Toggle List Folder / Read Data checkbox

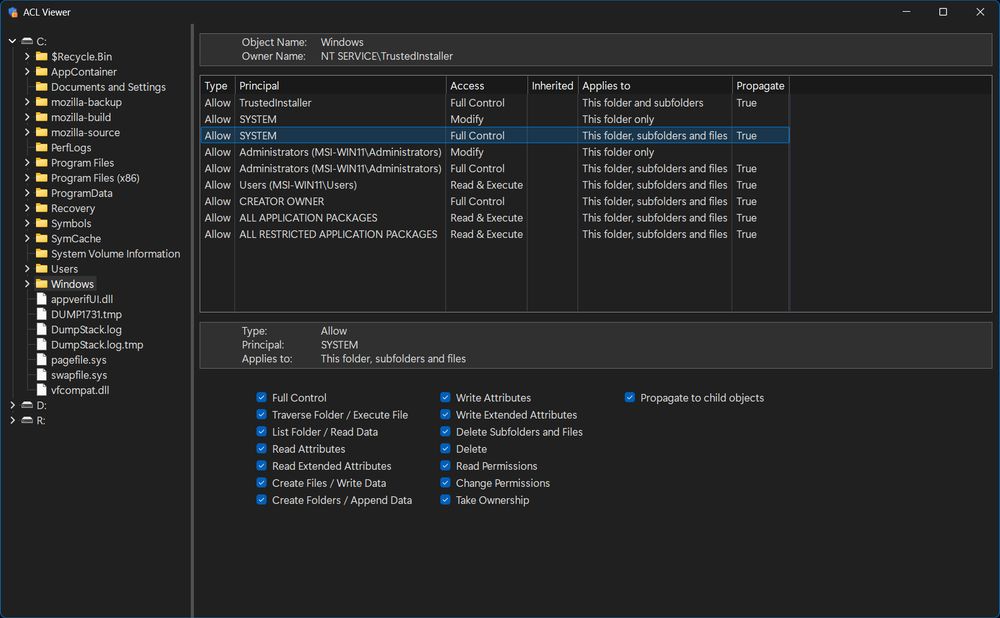coord(261,432)
